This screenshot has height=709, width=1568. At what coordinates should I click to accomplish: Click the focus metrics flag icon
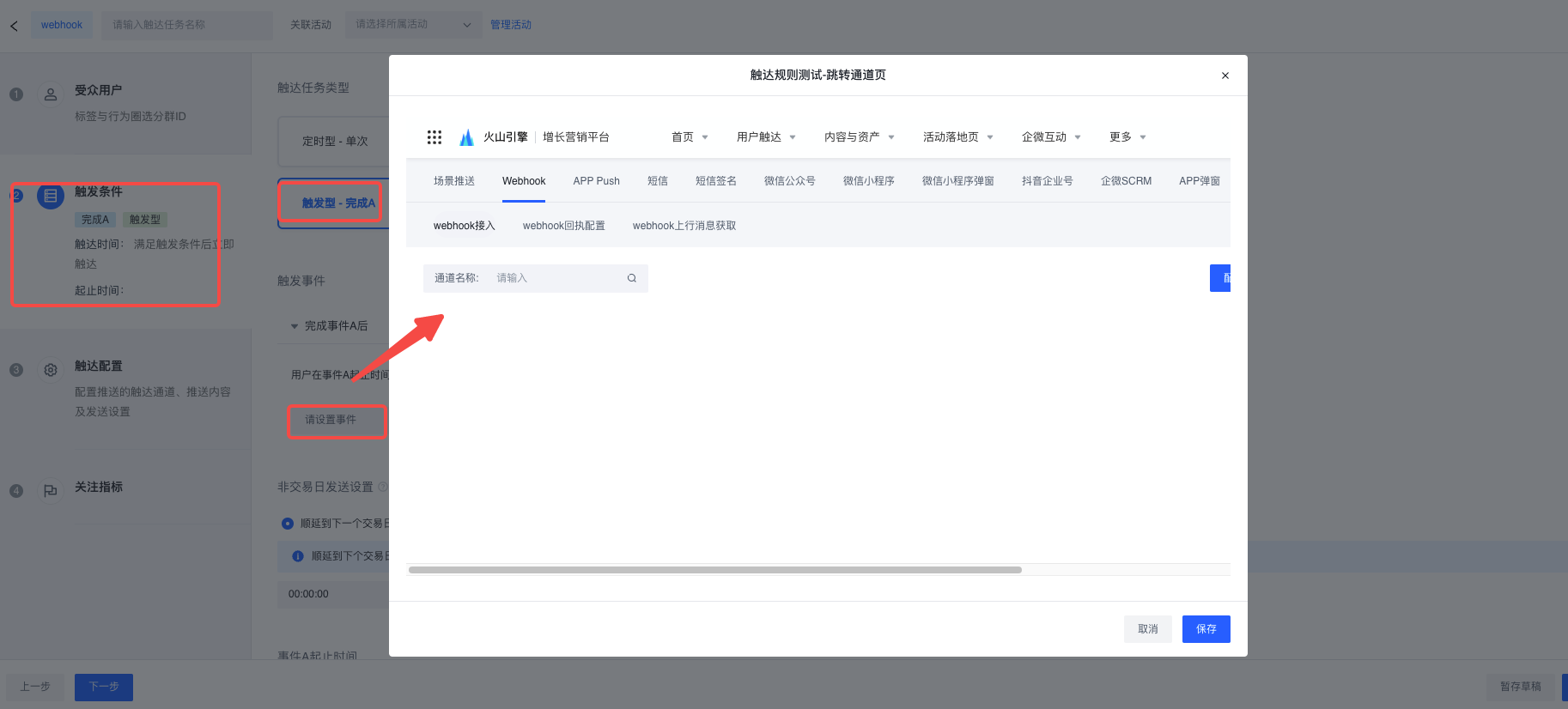point(51,491)
